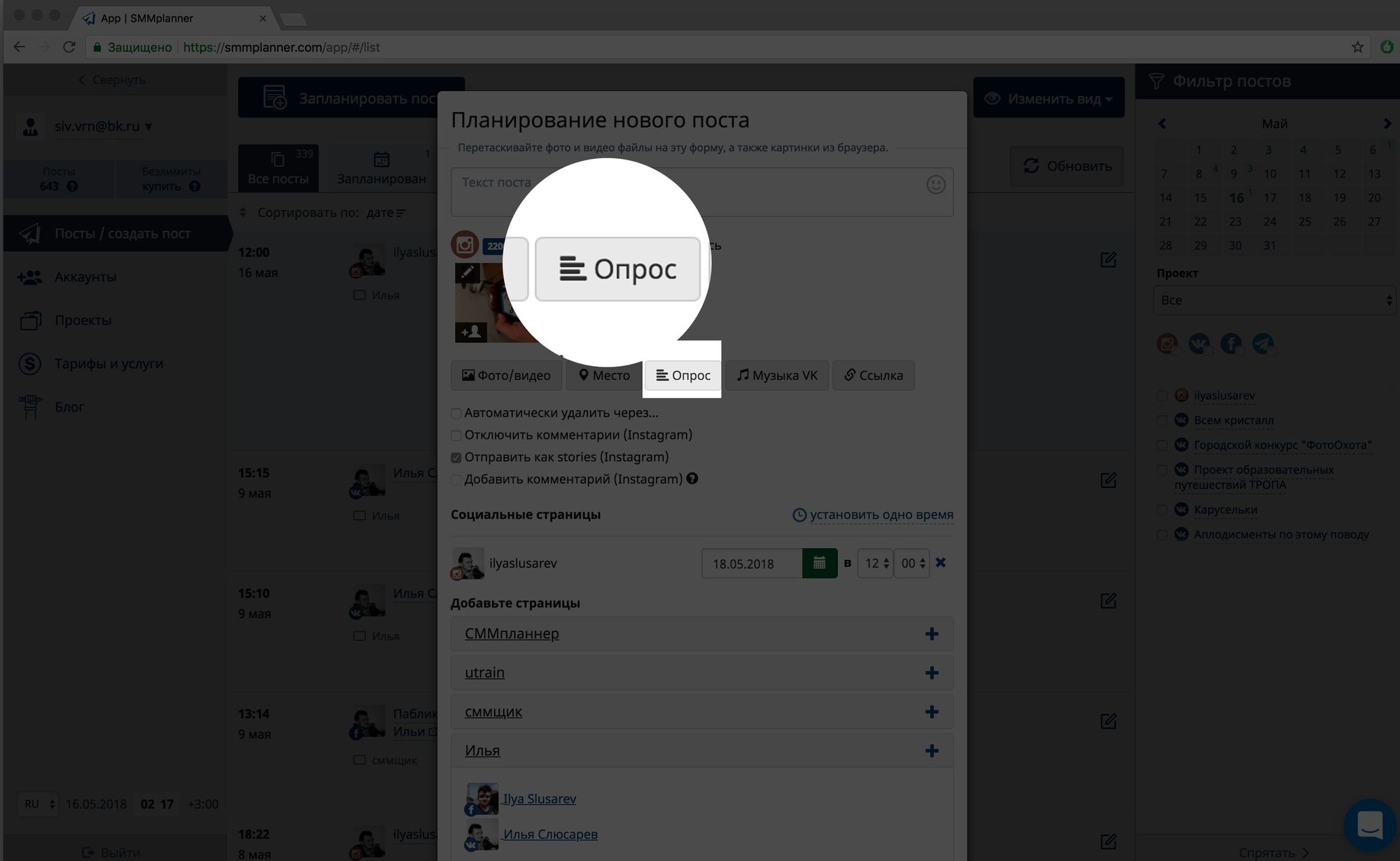Open the support chat bubble
1400x861 pixels.
pyautogui.click(x=1369, y=825)
